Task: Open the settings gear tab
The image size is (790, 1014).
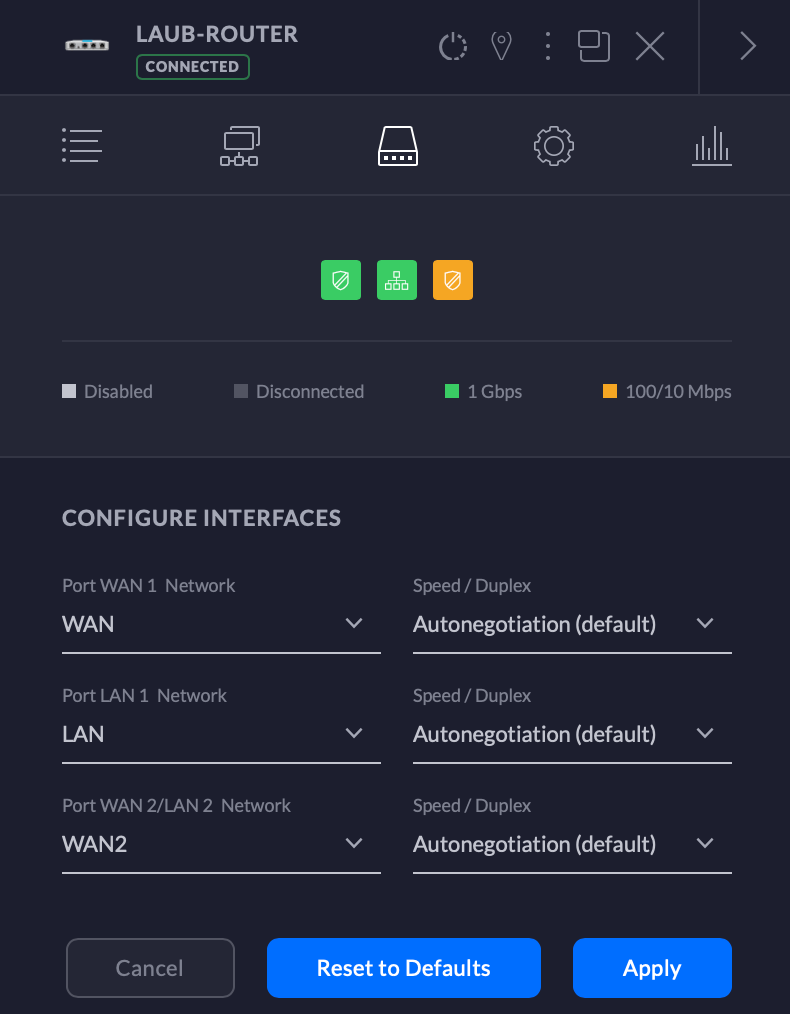Action: pos(554,146)
